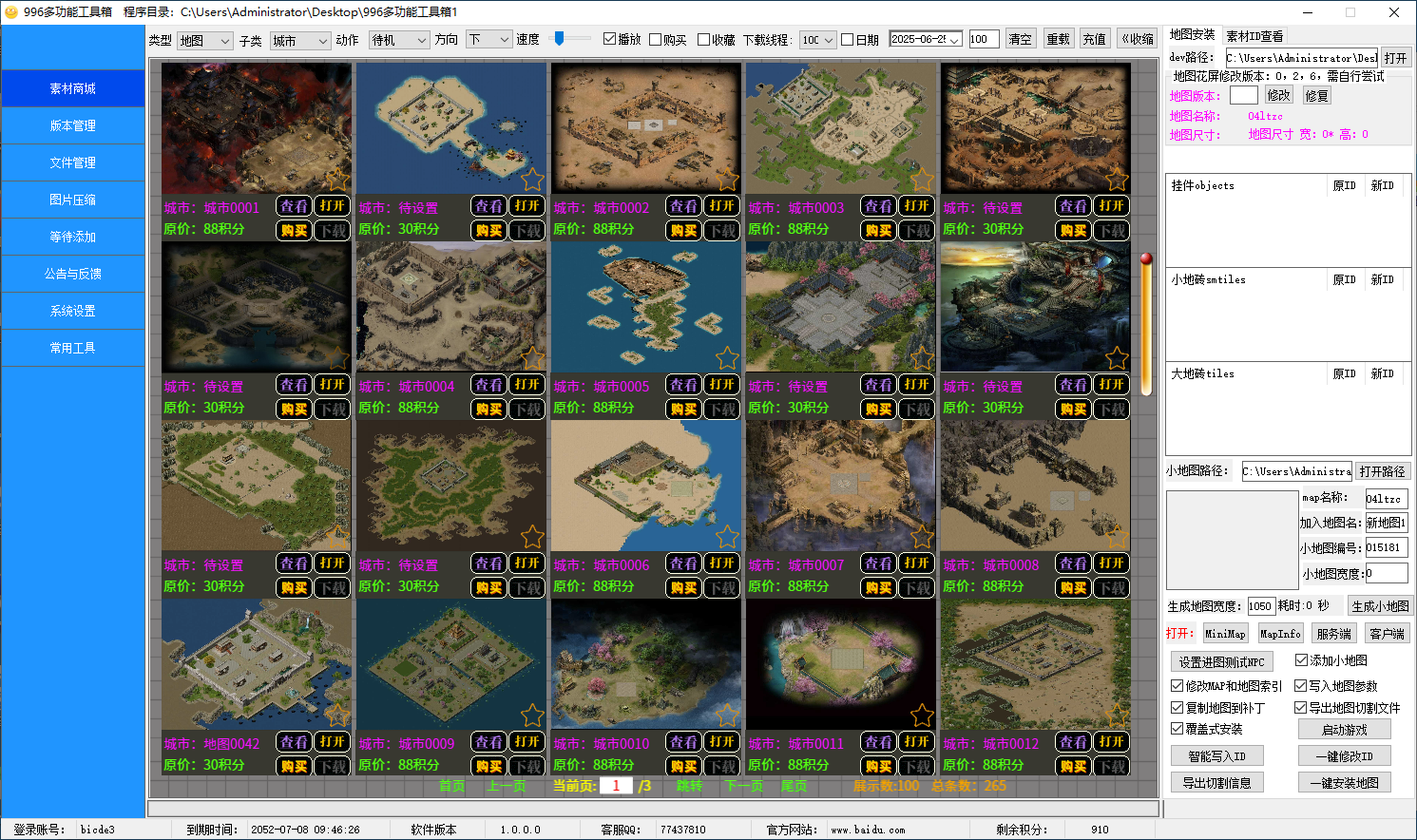Click favorite star on 城市0002 thumbnail
Screen dimensions: 1417x840
point(727,180)
